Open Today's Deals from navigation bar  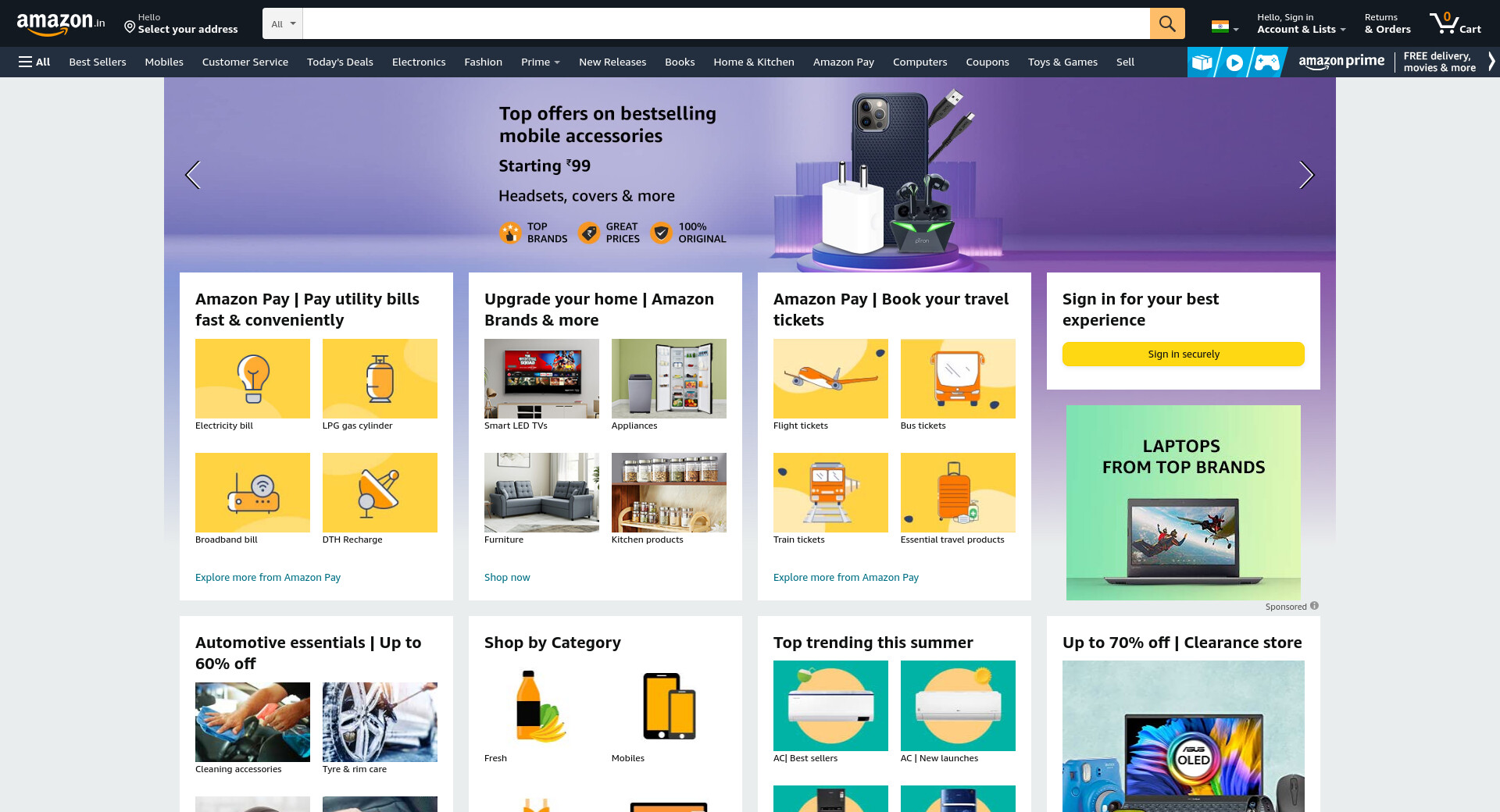tap(340, 62)
